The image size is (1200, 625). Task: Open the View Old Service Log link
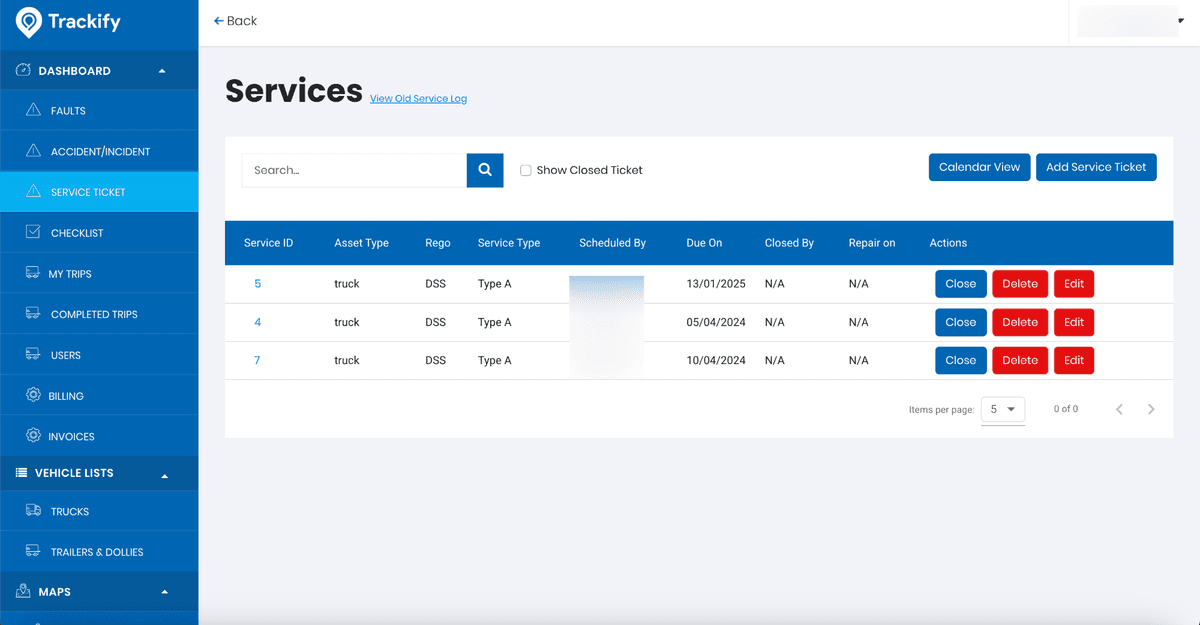pos(418,99)
